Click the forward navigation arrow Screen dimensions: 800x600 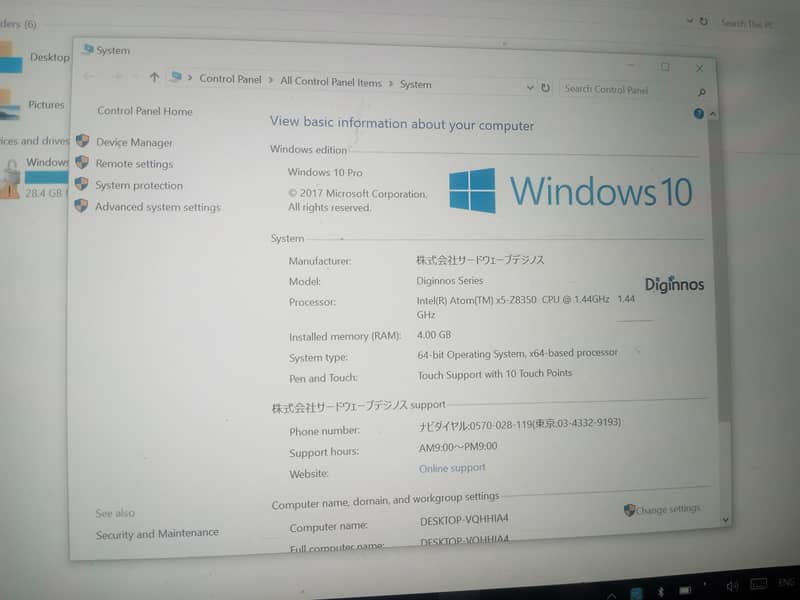118,76
